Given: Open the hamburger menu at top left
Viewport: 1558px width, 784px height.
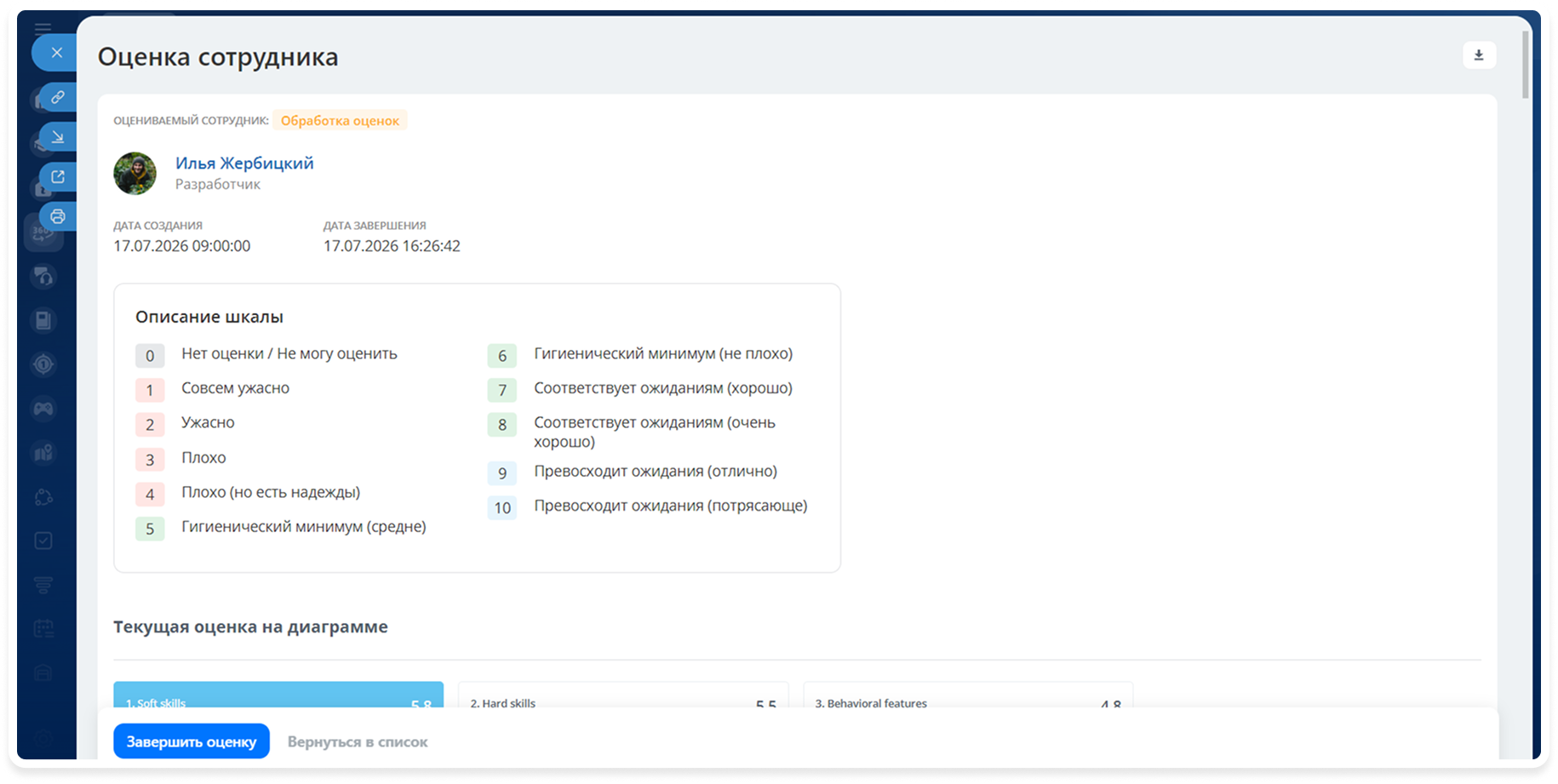Looking at the screenshot, I should tap(43, 27).
